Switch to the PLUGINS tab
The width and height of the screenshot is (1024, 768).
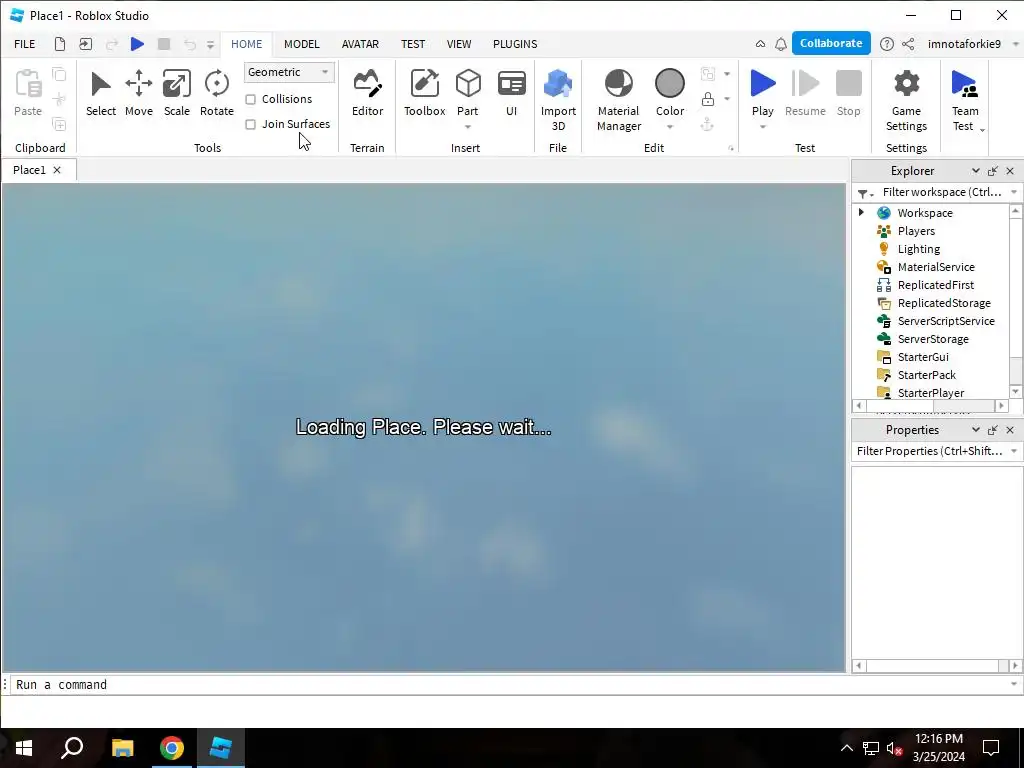515,44
